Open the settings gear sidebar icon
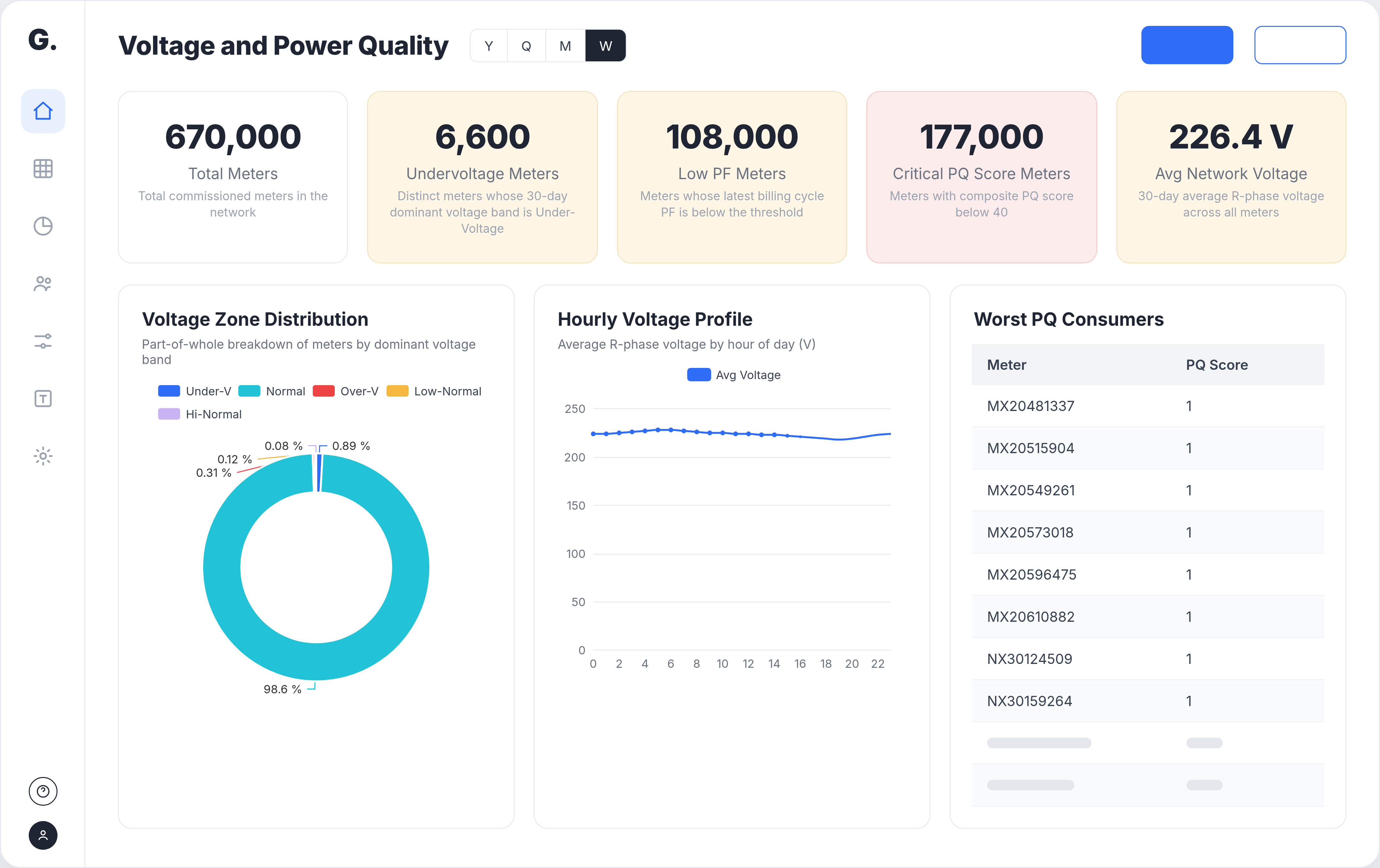Image resolution: width=1380 pixels, height=868 pixels. 43,456
